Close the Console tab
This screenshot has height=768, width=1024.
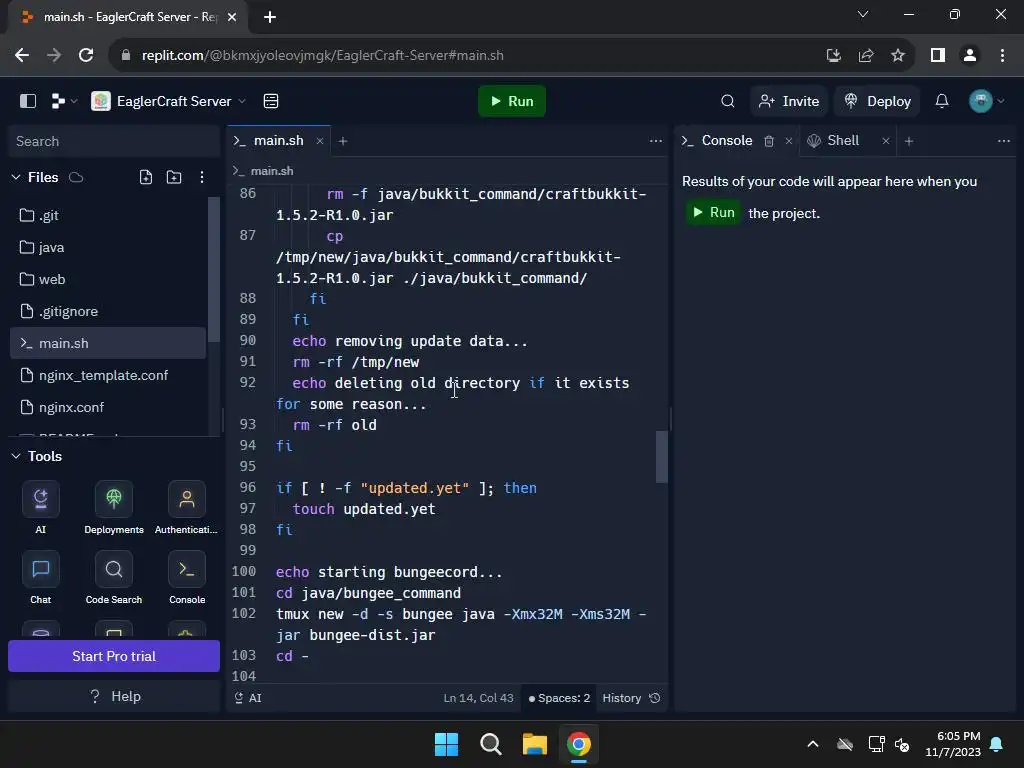pos(788,141)
